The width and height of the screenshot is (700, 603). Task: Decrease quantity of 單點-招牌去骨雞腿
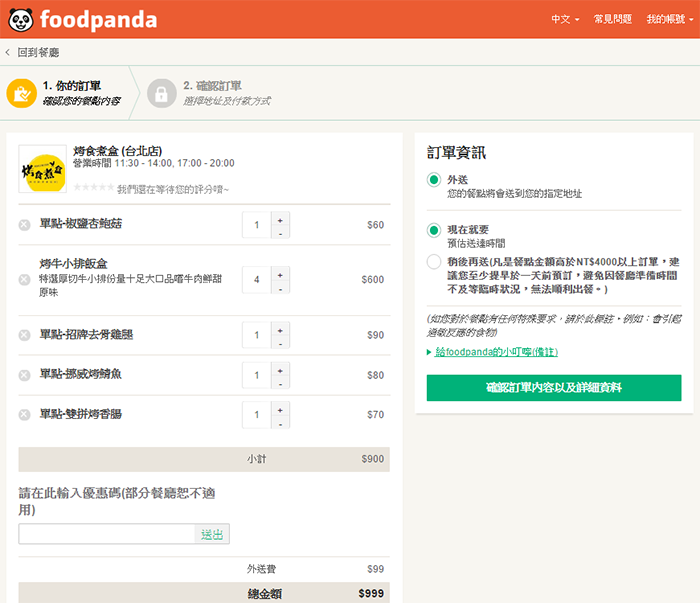click(x=280, y=343)
